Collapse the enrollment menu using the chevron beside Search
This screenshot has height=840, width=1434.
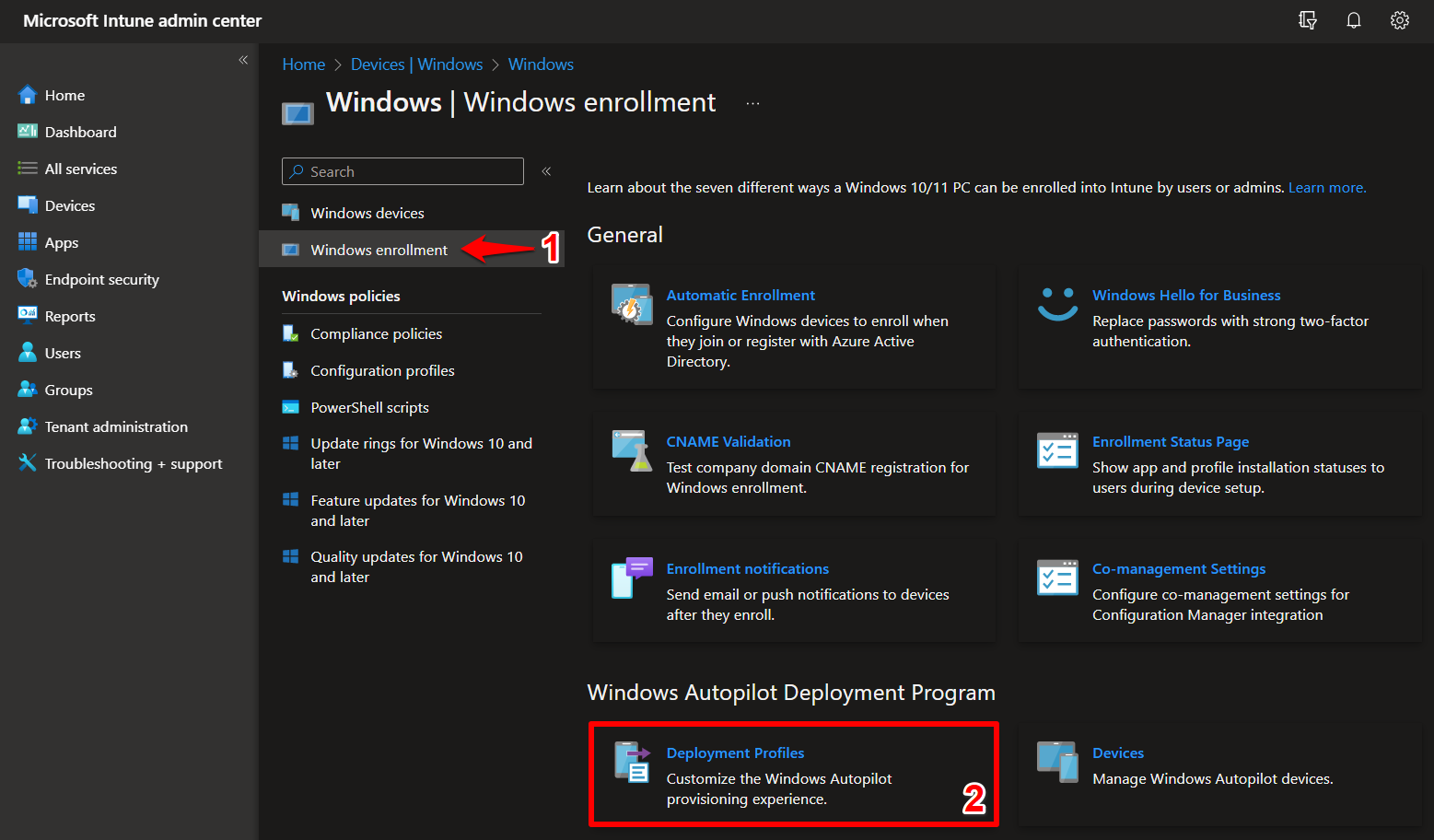click(546, 170)
